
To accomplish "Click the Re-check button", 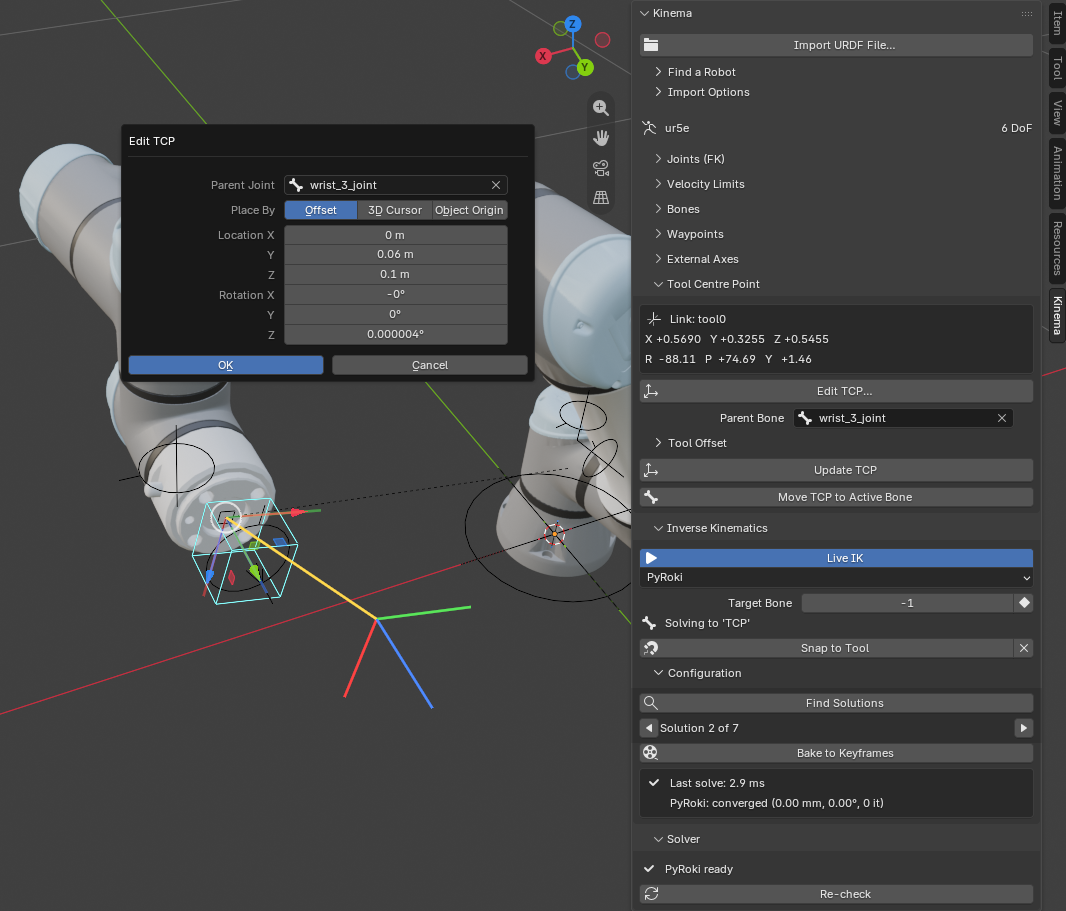I will point(836,894).
